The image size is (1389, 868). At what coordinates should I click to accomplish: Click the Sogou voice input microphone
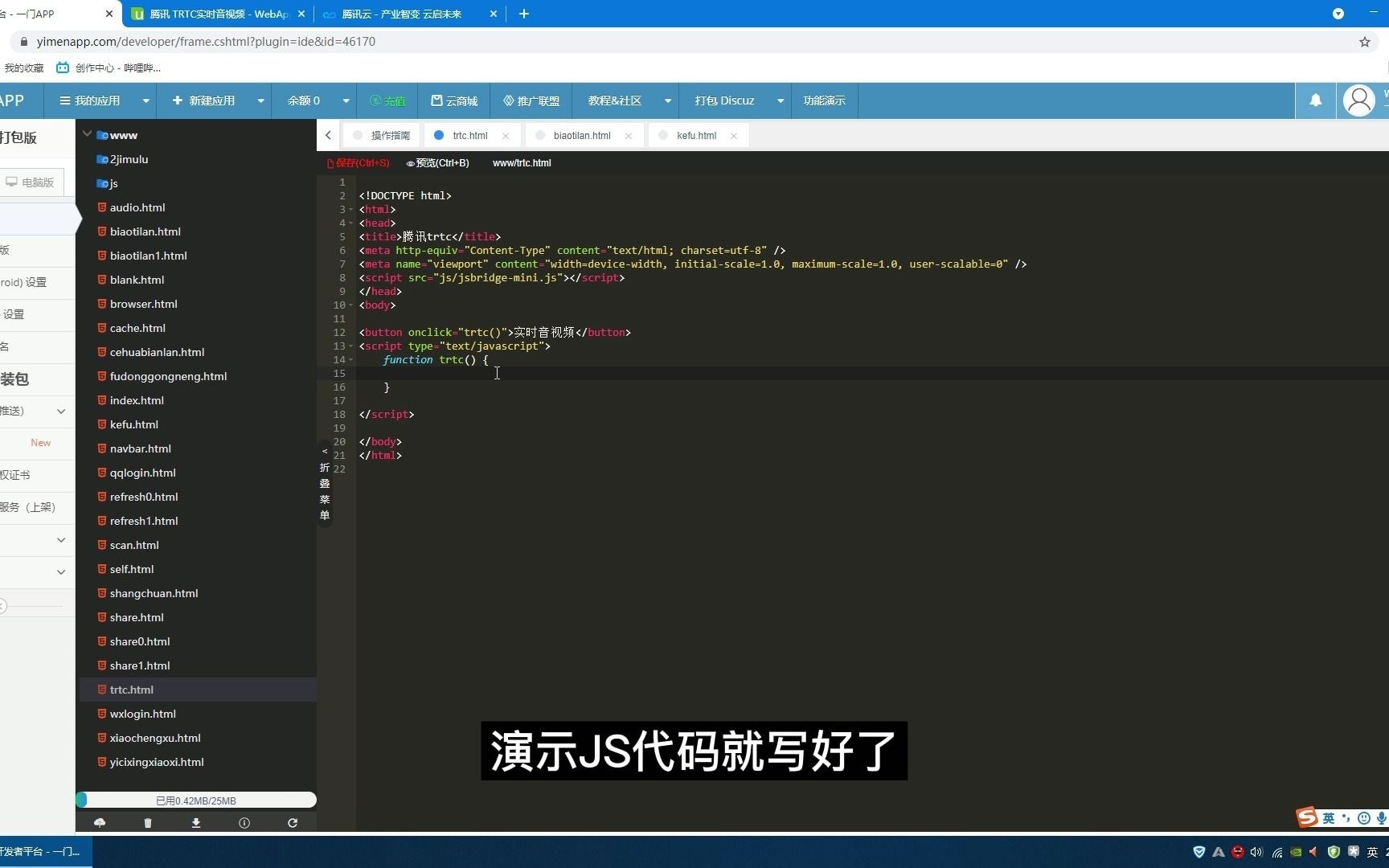pos(1382,818)
